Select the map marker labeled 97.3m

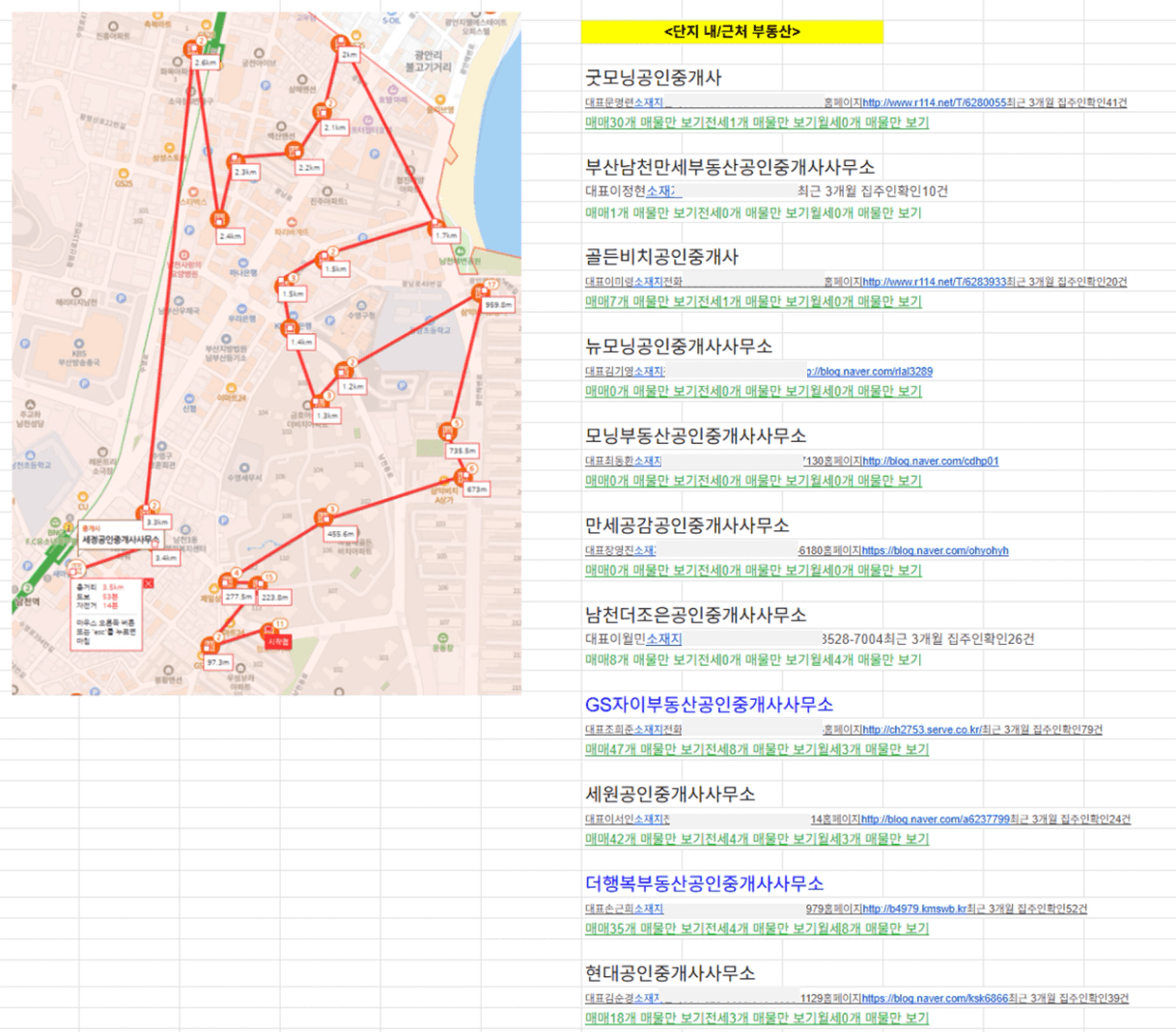tap(210, 646)
